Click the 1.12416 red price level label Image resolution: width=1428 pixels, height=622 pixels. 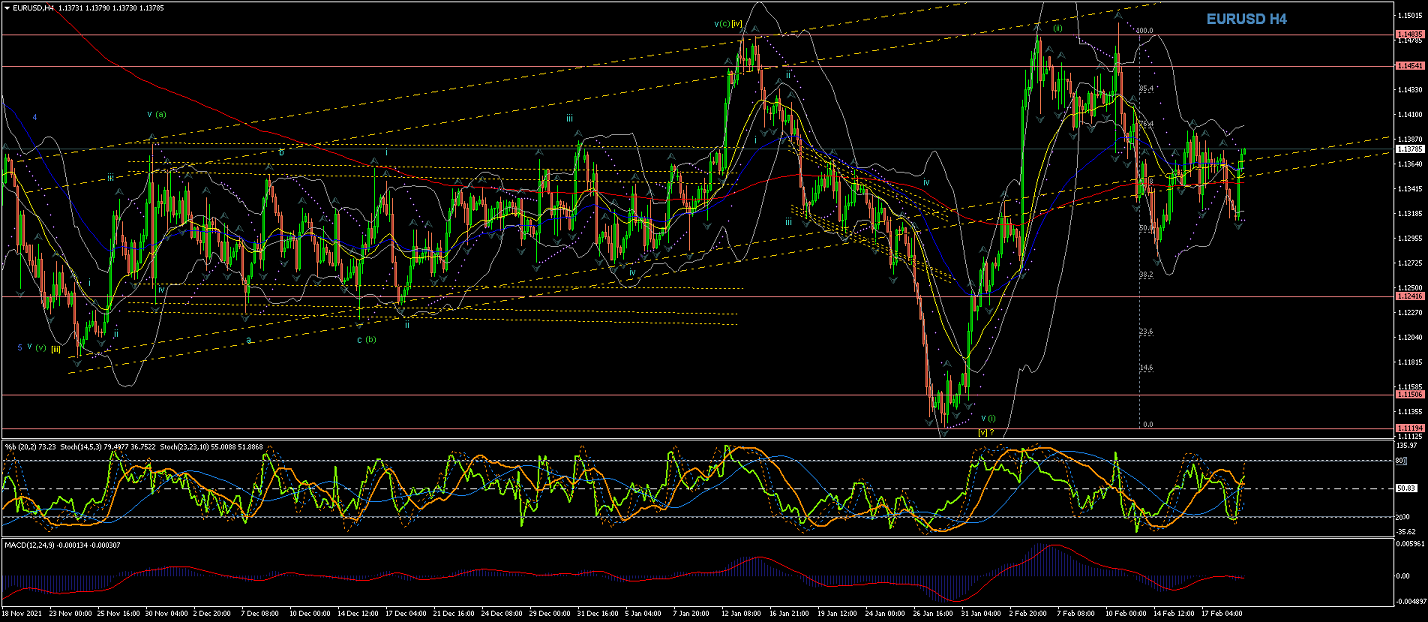(x=1408, y=296)
